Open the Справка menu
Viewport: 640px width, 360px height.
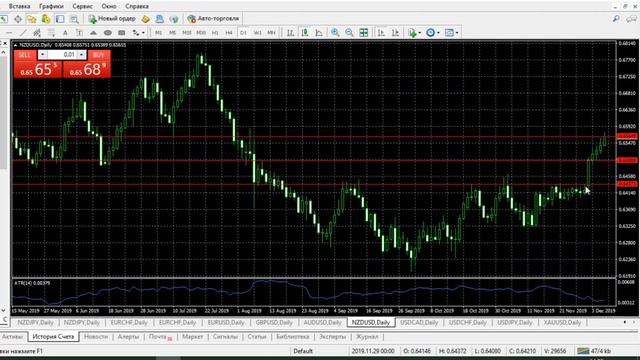tap(137, 7)
